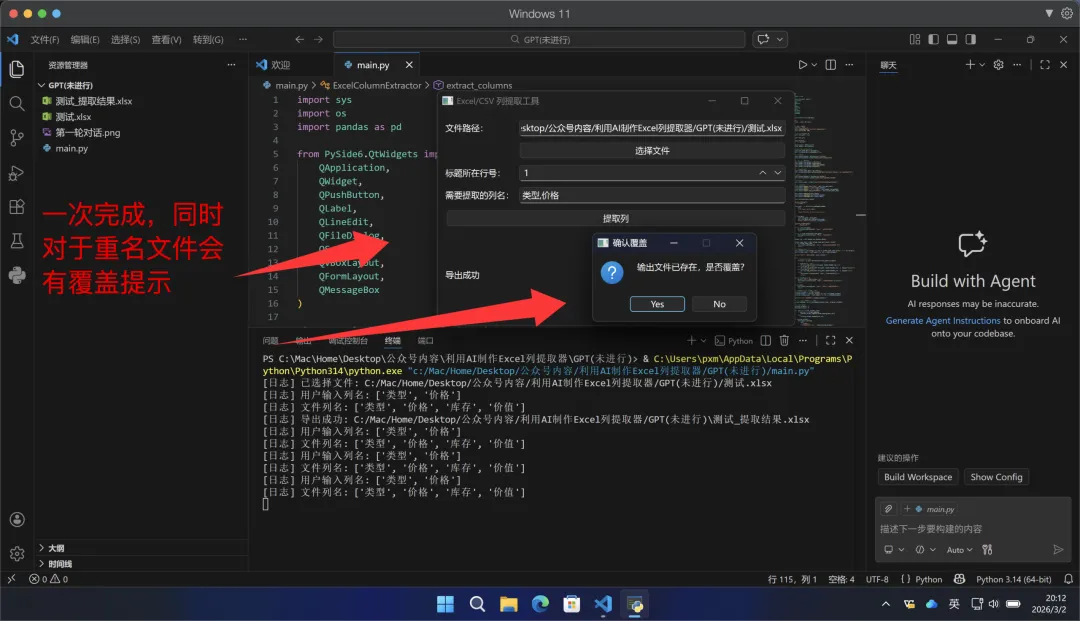Open Source Control view
The height and width of the screenshot is (621, 1080).
click(17, 138)
